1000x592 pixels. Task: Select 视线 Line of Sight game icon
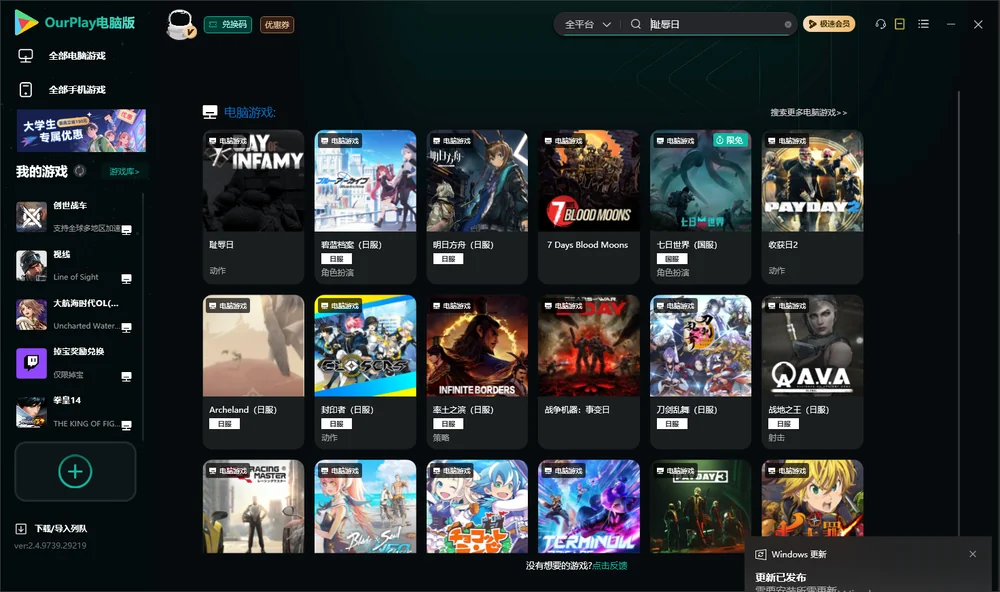pos(31,266)
